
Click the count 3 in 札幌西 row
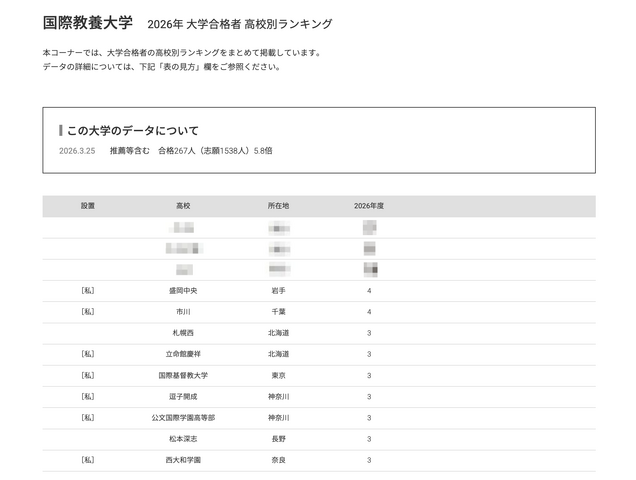tap(369, 333)
